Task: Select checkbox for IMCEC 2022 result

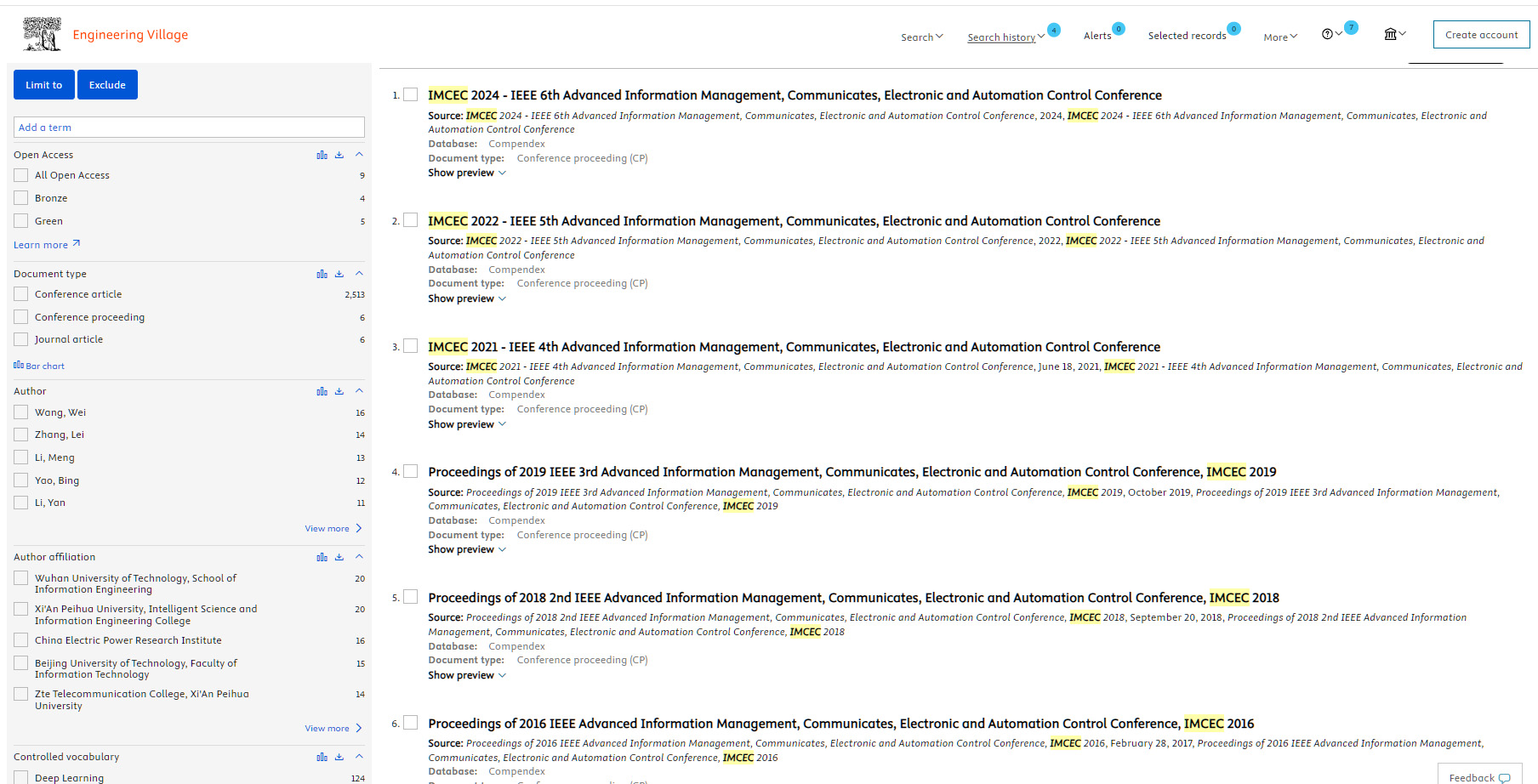Action: 410,220
